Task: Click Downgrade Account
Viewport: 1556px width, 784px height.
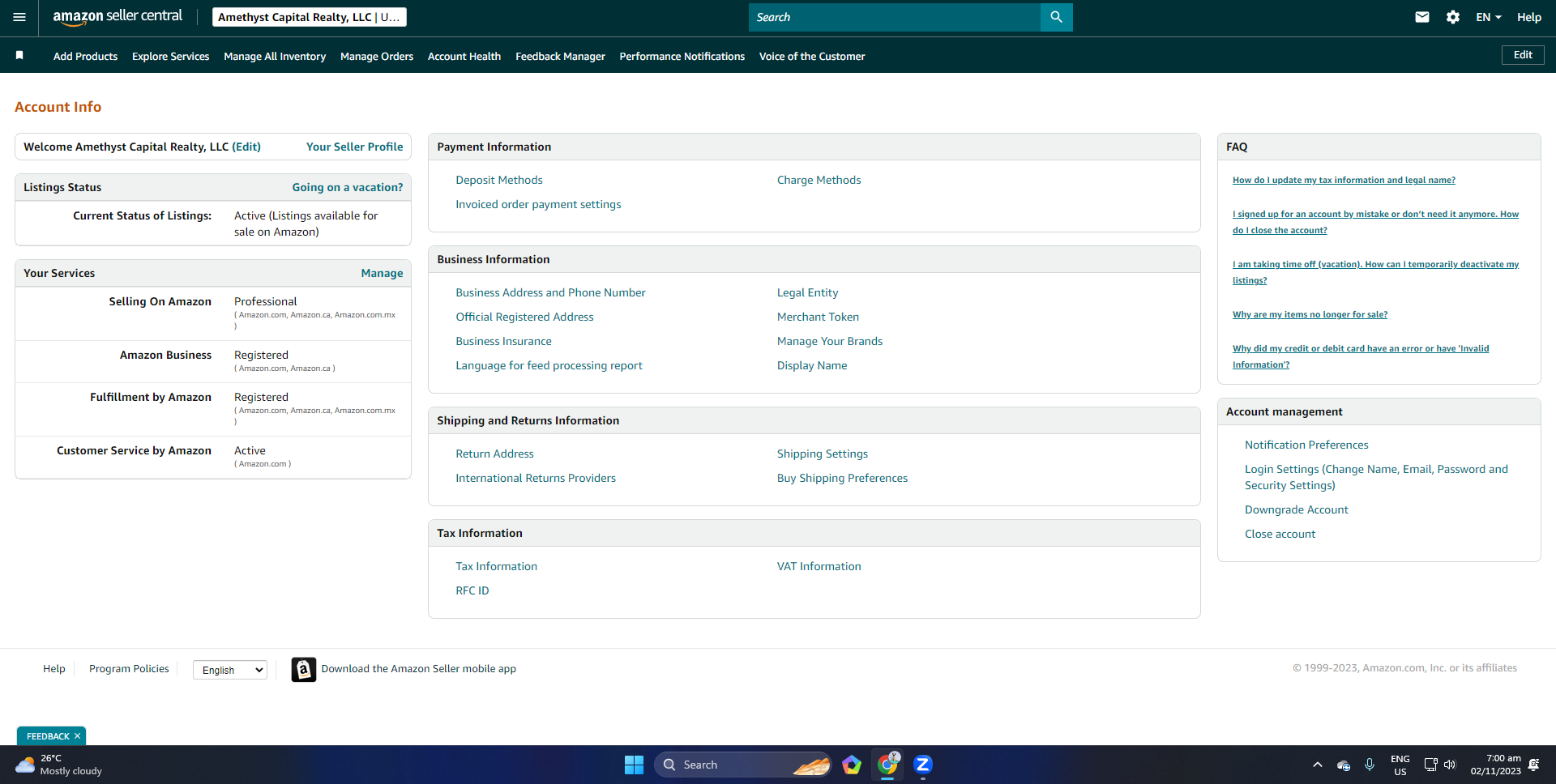Action: pyautogui.click(x=1297, y=509)
